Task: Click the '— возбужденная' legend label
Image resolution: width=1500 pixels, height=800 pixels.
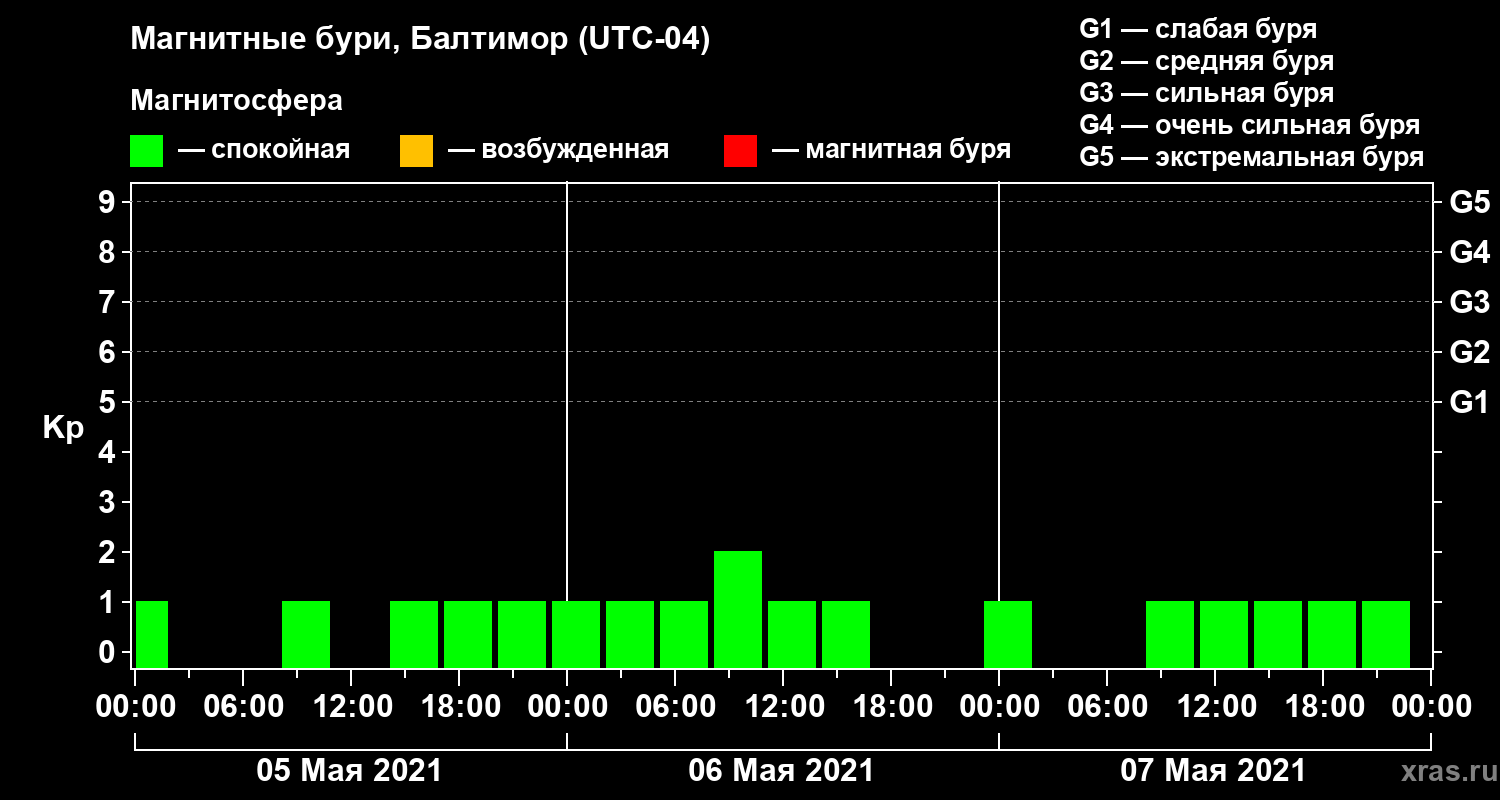Action: point(559,150)
